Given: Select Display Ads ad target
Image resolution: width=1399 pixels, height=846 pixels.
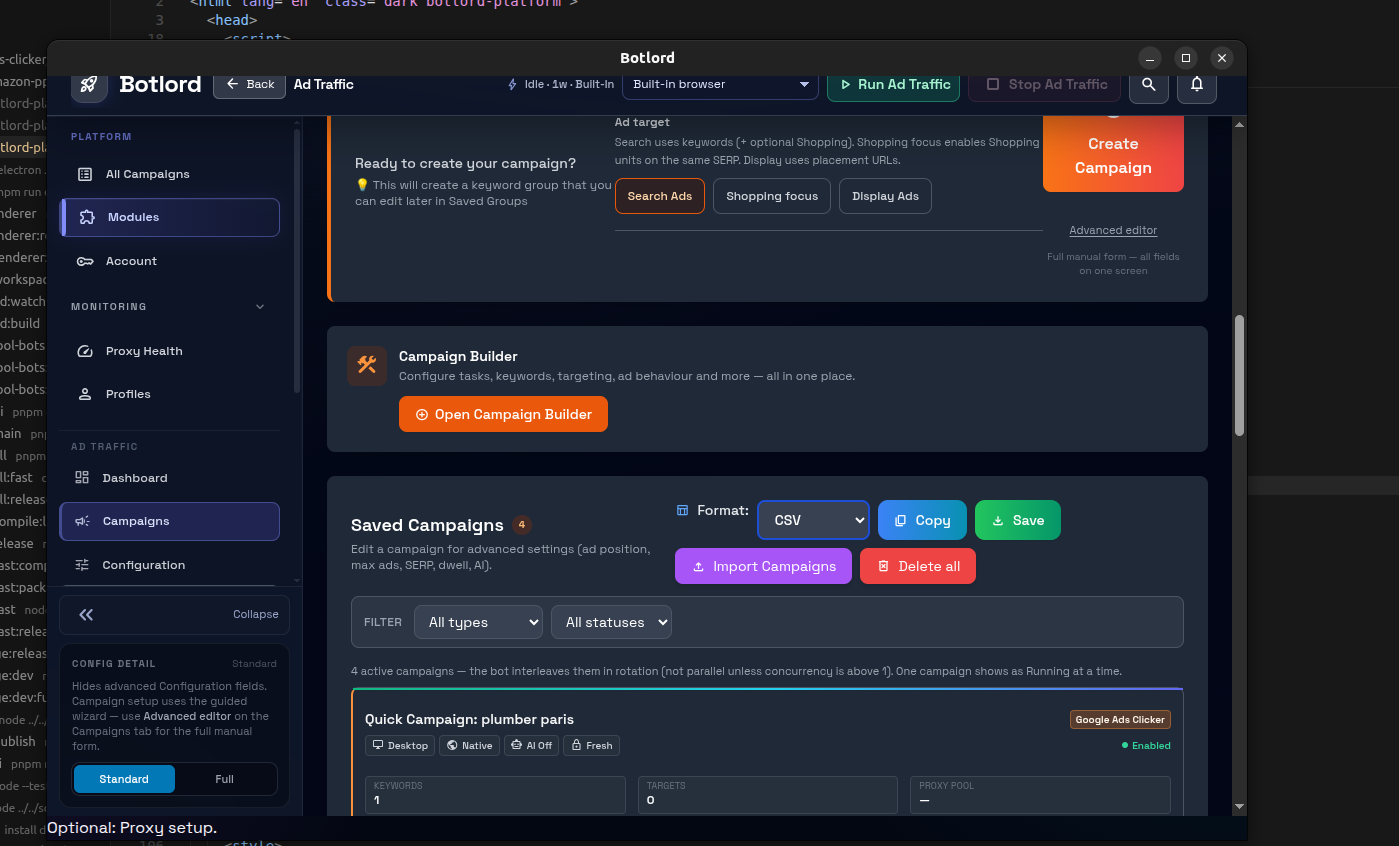Looking at the screenshot, I should [x=885, y=196].
